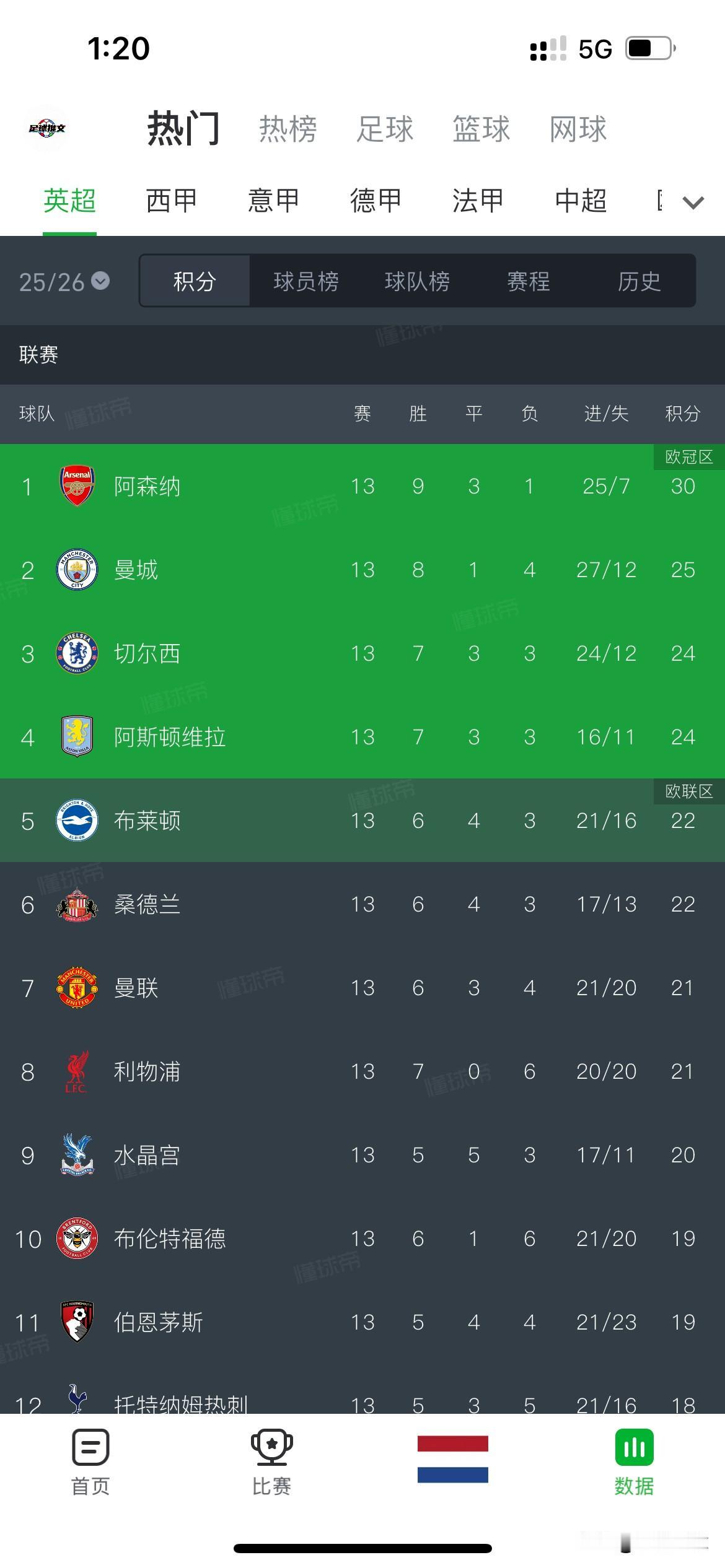Viewport: 725px width, 1568px height.
Task: Tap the Liverpool crest icon
Action: (x=77, y=1072)
